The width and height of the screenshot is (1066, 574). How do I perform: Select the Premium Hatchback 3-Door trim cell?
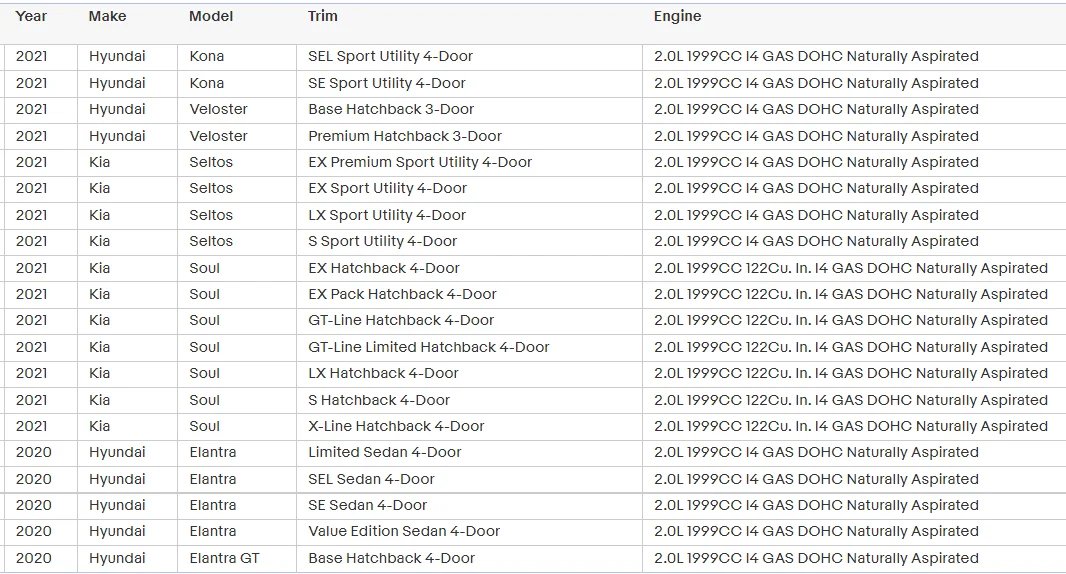(405, 136)
